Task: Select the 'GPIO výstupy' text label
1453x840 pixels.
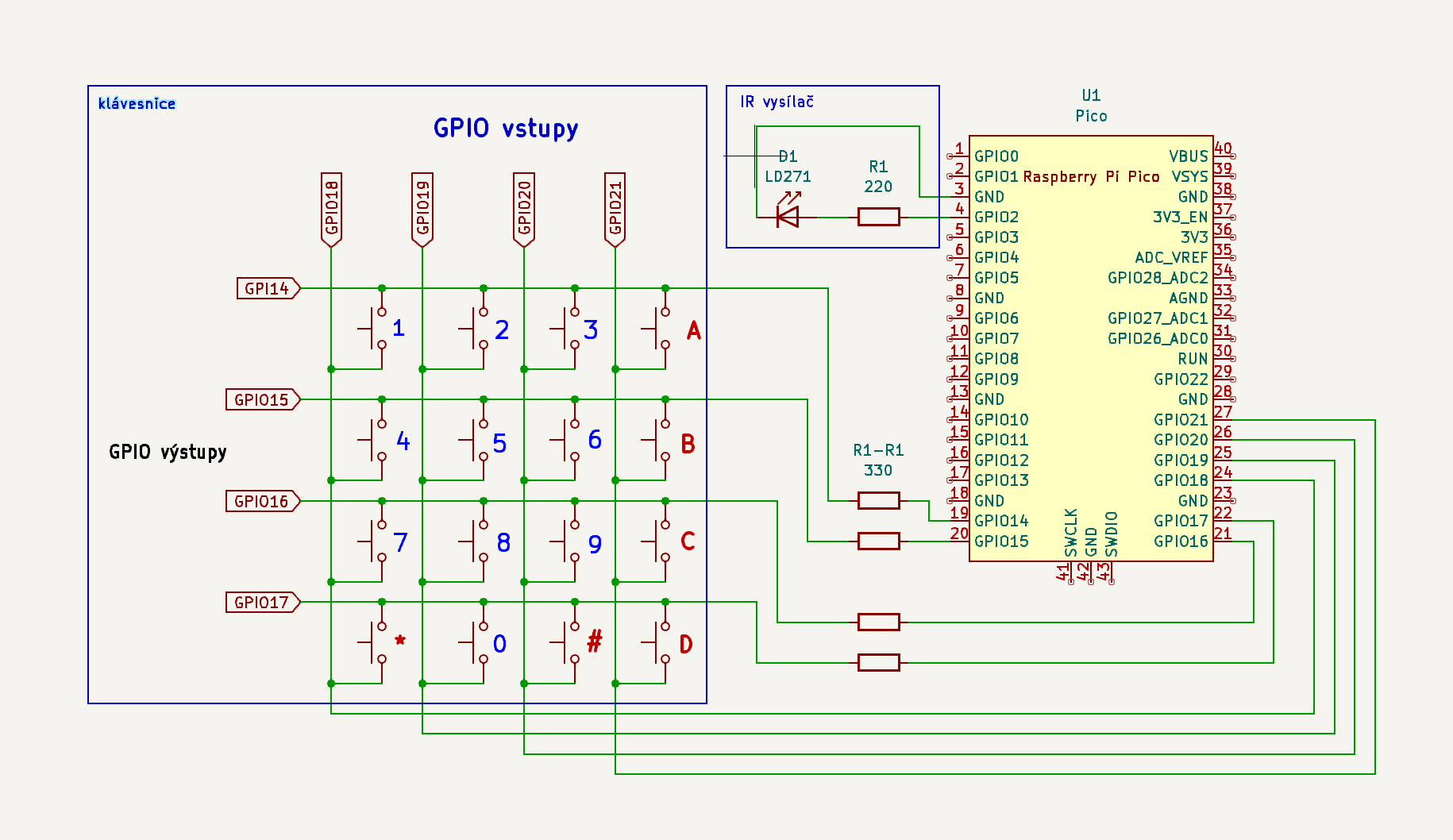Action: pos(168,452)
